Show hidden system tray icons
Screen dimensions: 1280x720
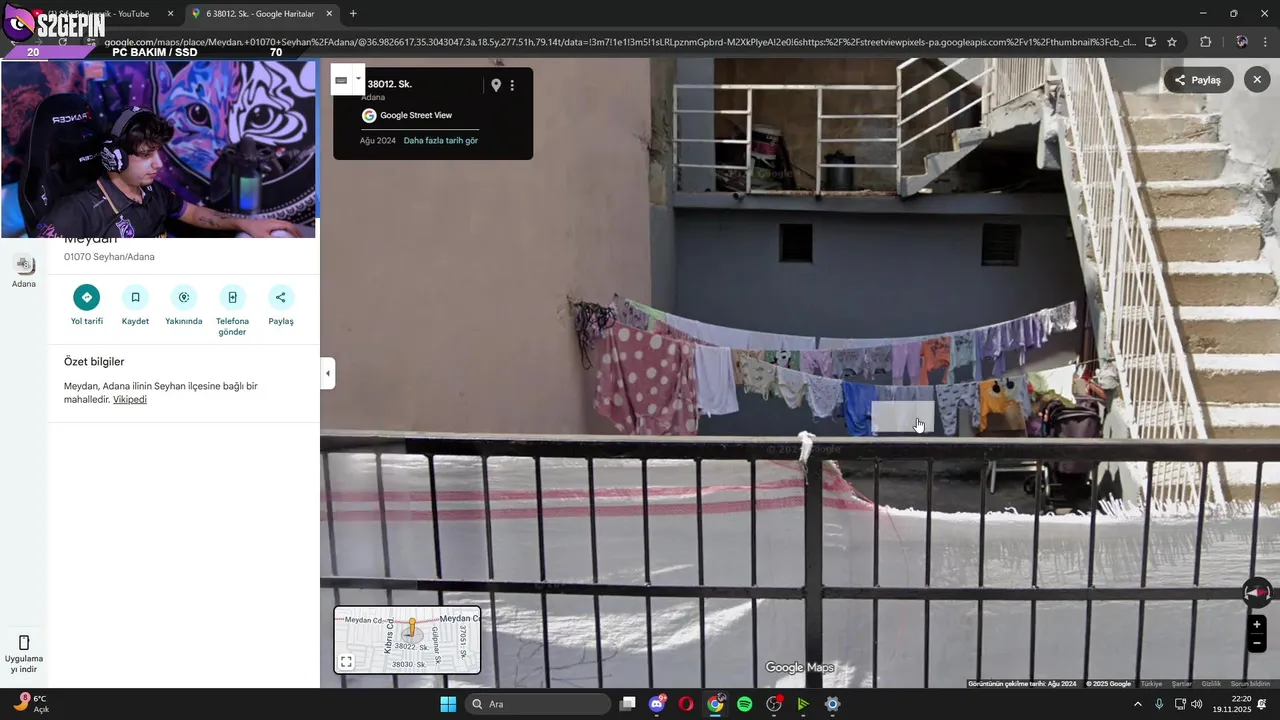point(1137,704)
